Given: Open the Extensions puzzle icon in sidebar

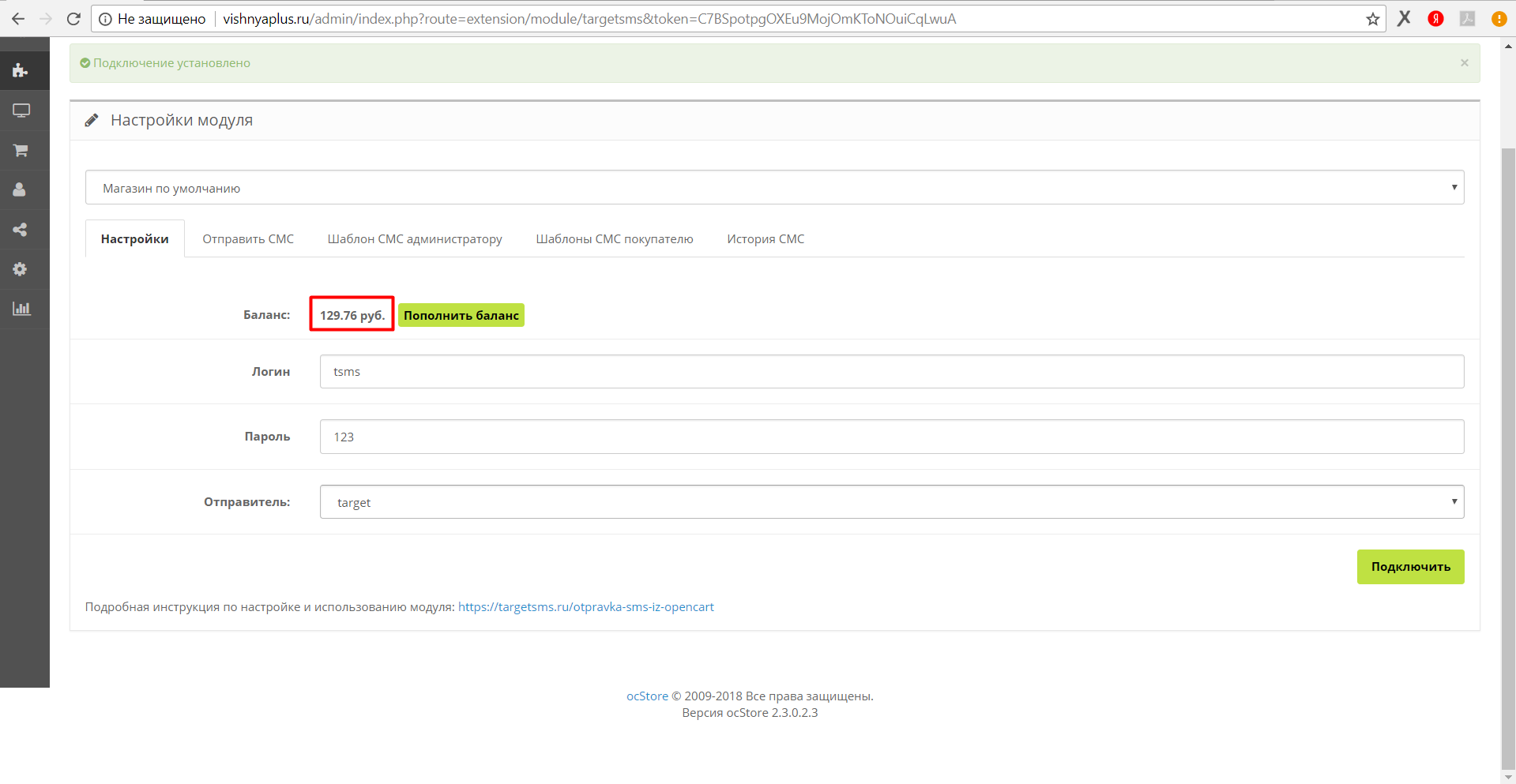Looking at the screenshot, I should (x=21, y=71).
